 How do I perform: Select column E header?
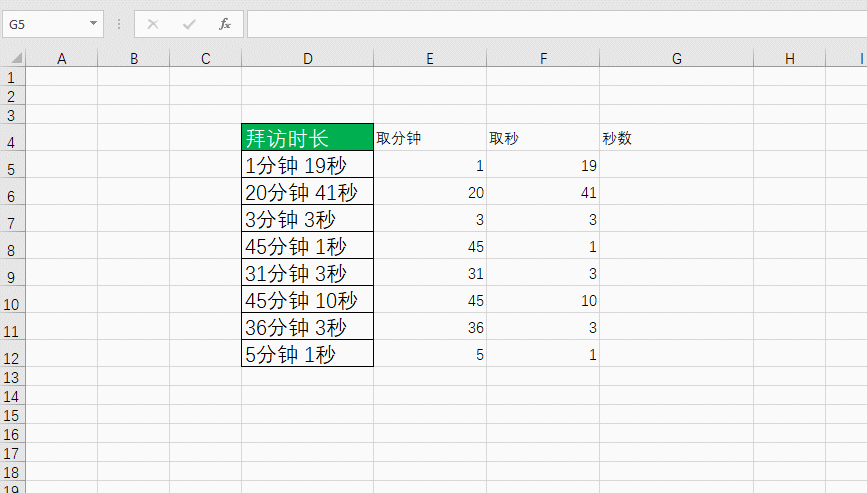point(430,59)
